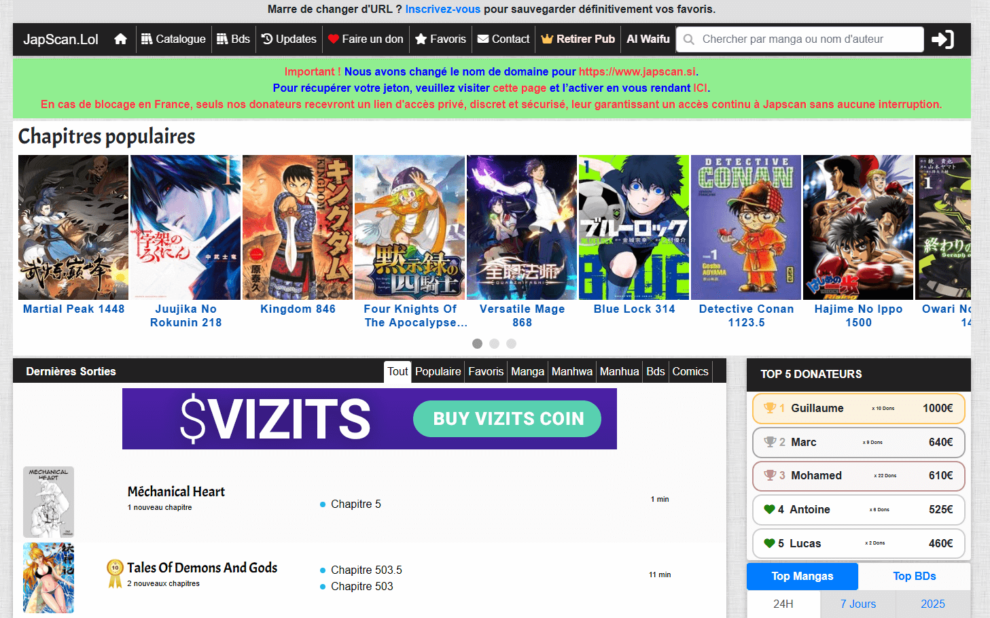The width and height of the screenshot is (990, 618).
Task: Click Blue Lock 314 title link
Action: (634, 309)
